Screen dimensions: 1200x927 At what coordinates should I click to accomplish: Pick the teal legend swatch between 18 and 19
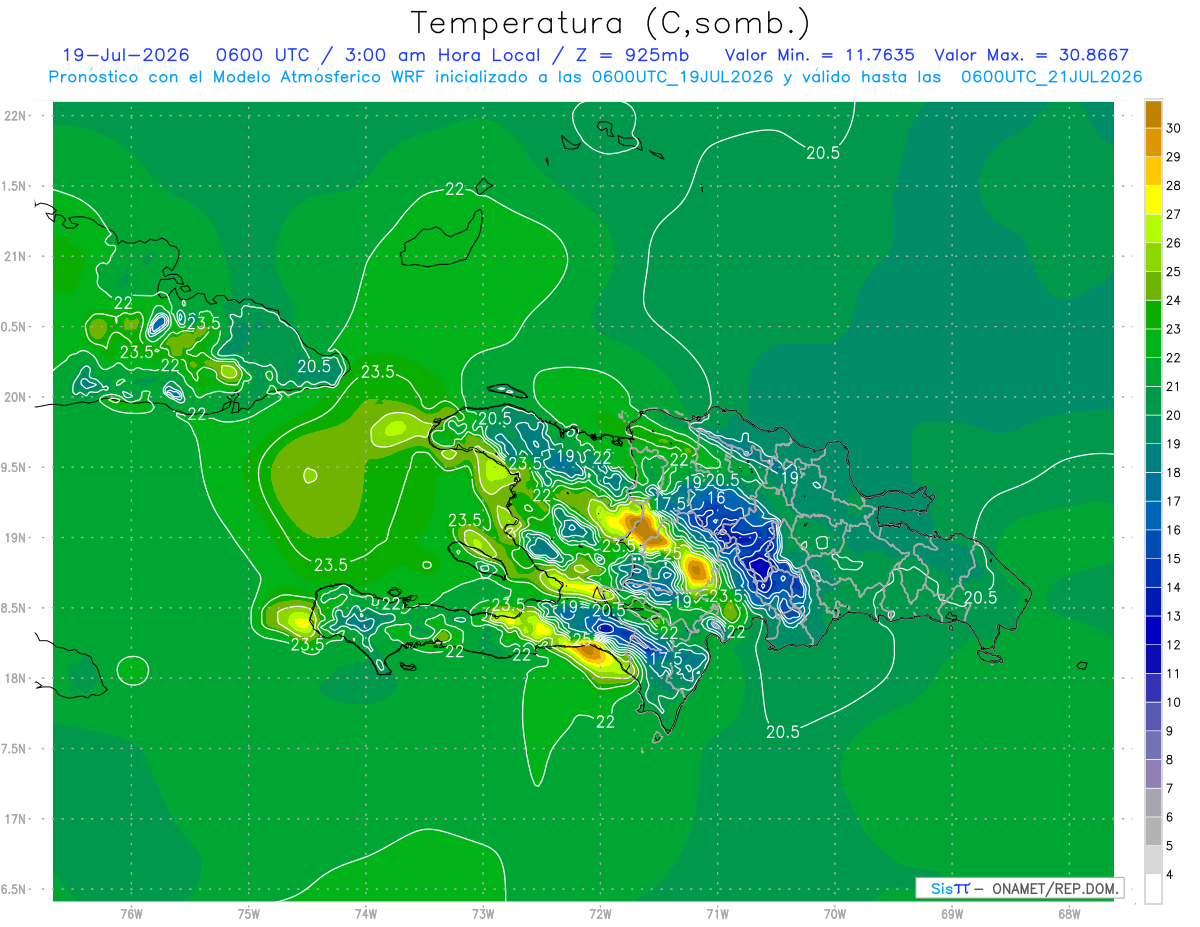(1153, 459)
